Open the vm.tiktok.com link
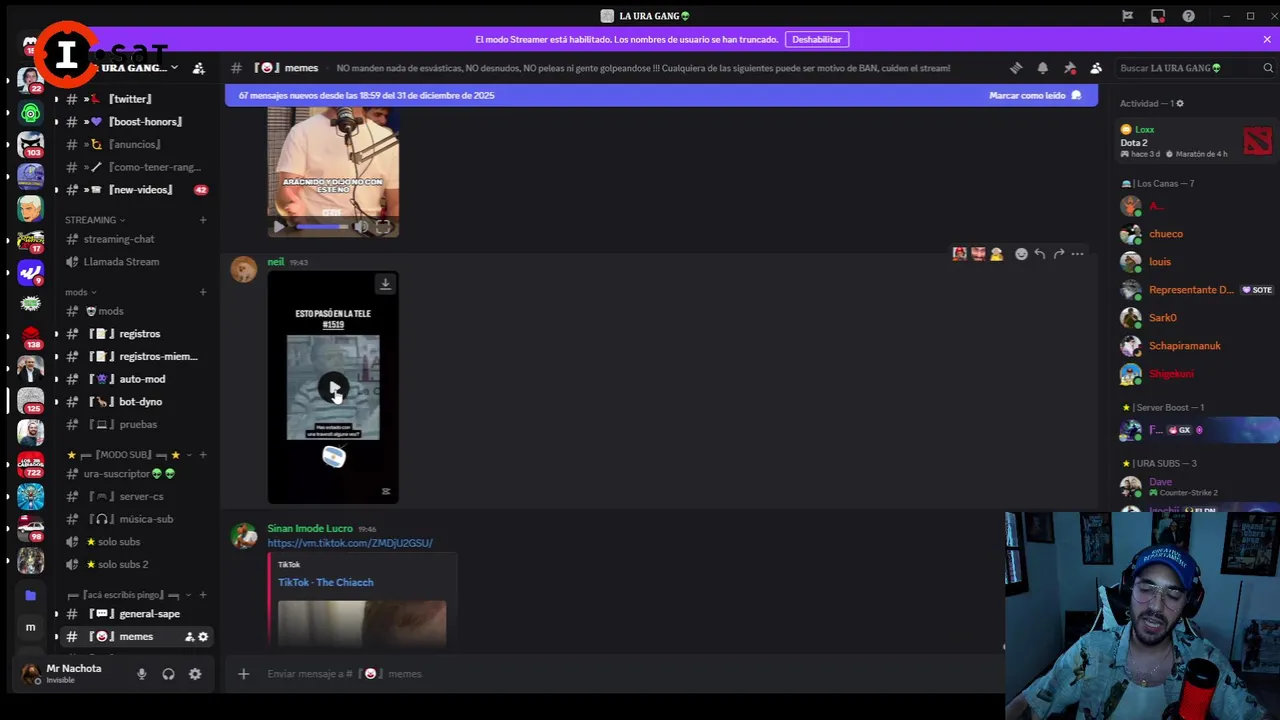The height and width of the screenshot is (720, 1280). pyautogui.click(x=350, y=543)
